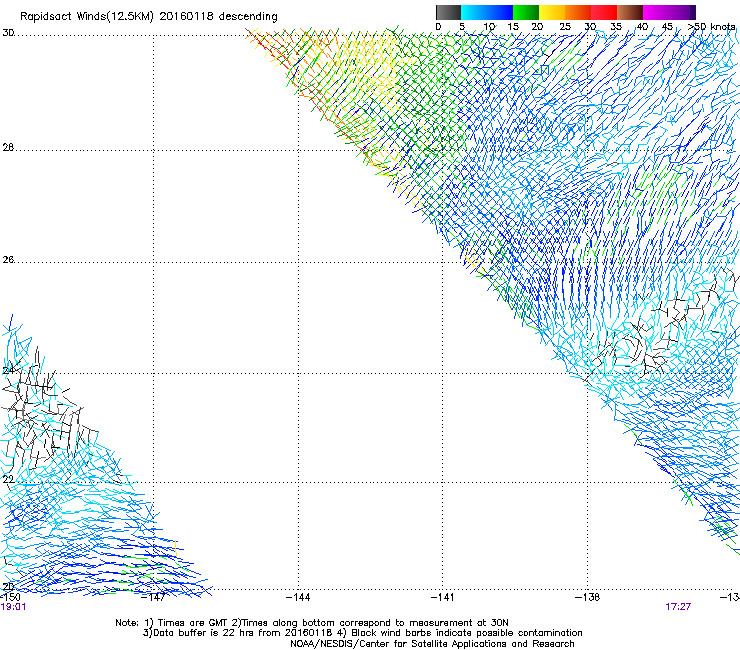Screen dimensions: 740x650
Task: Pick the red 30-35 knots color segment
Action: click(604, 12)
